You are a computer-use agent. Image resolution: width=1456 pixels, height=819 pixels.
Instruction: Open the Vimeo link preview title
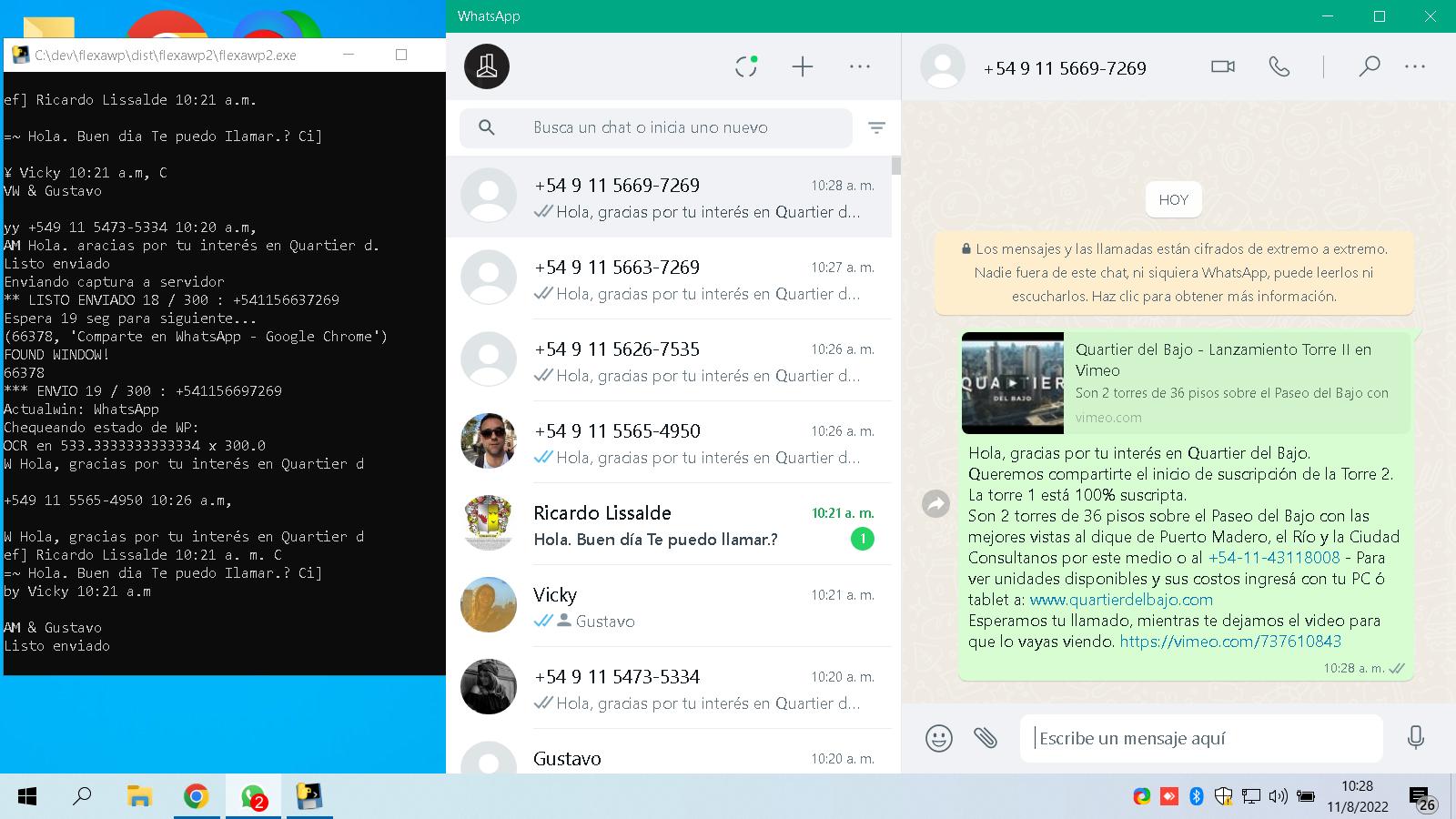click(1223, 359)
